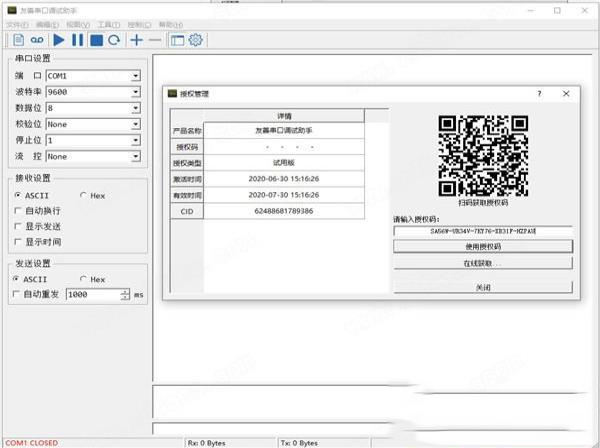Image resolution: width=600 pixels, height=448 pixels.
Task: Open settings via the gear icon
Action: (x=196, y=40)
